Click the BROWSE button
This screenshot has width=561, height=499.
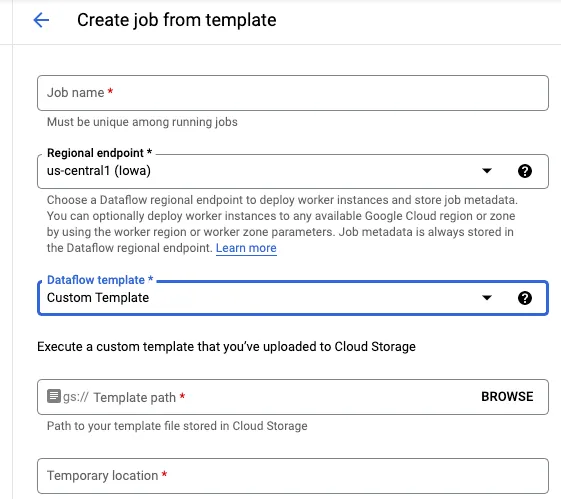(507, 396)
